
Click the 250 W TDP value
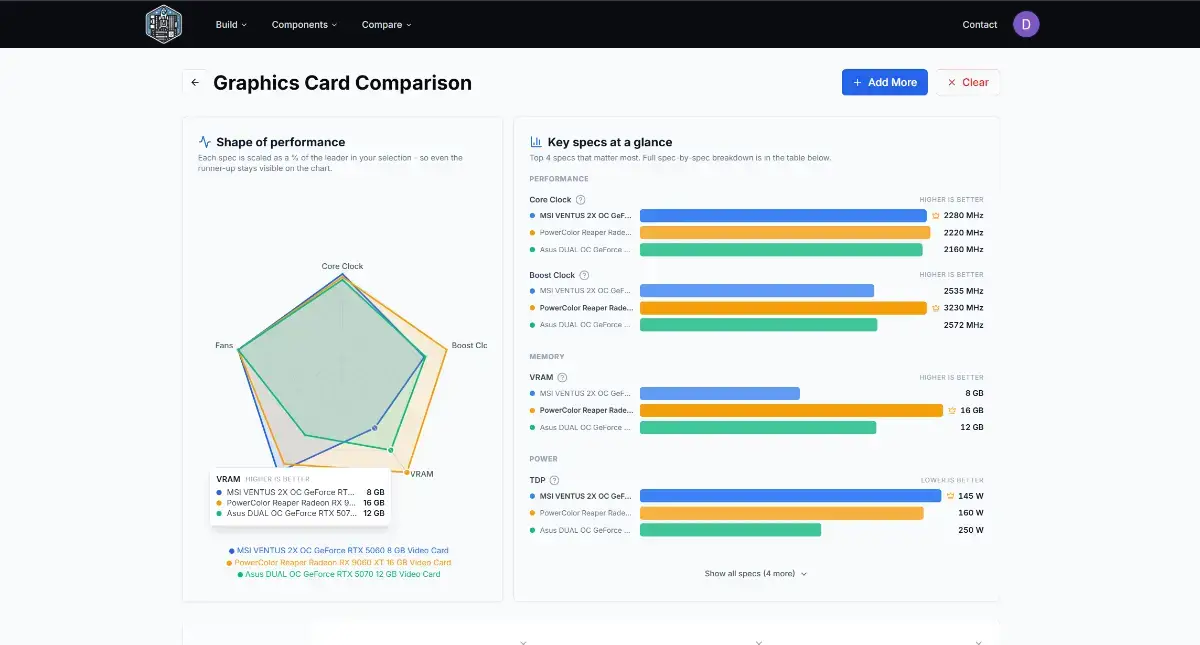pyautogui.click(x=971, y=530)
